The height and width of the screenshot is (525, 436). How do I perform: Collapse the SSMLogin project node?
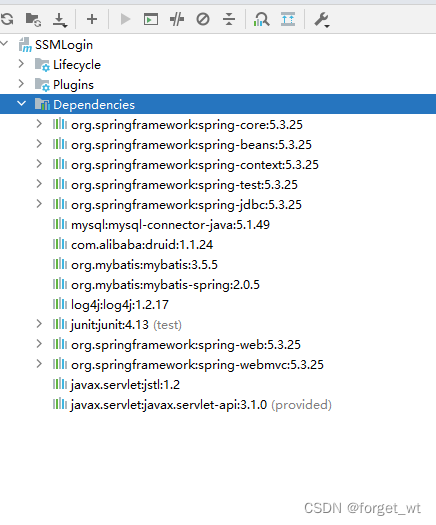coord(5,44)
